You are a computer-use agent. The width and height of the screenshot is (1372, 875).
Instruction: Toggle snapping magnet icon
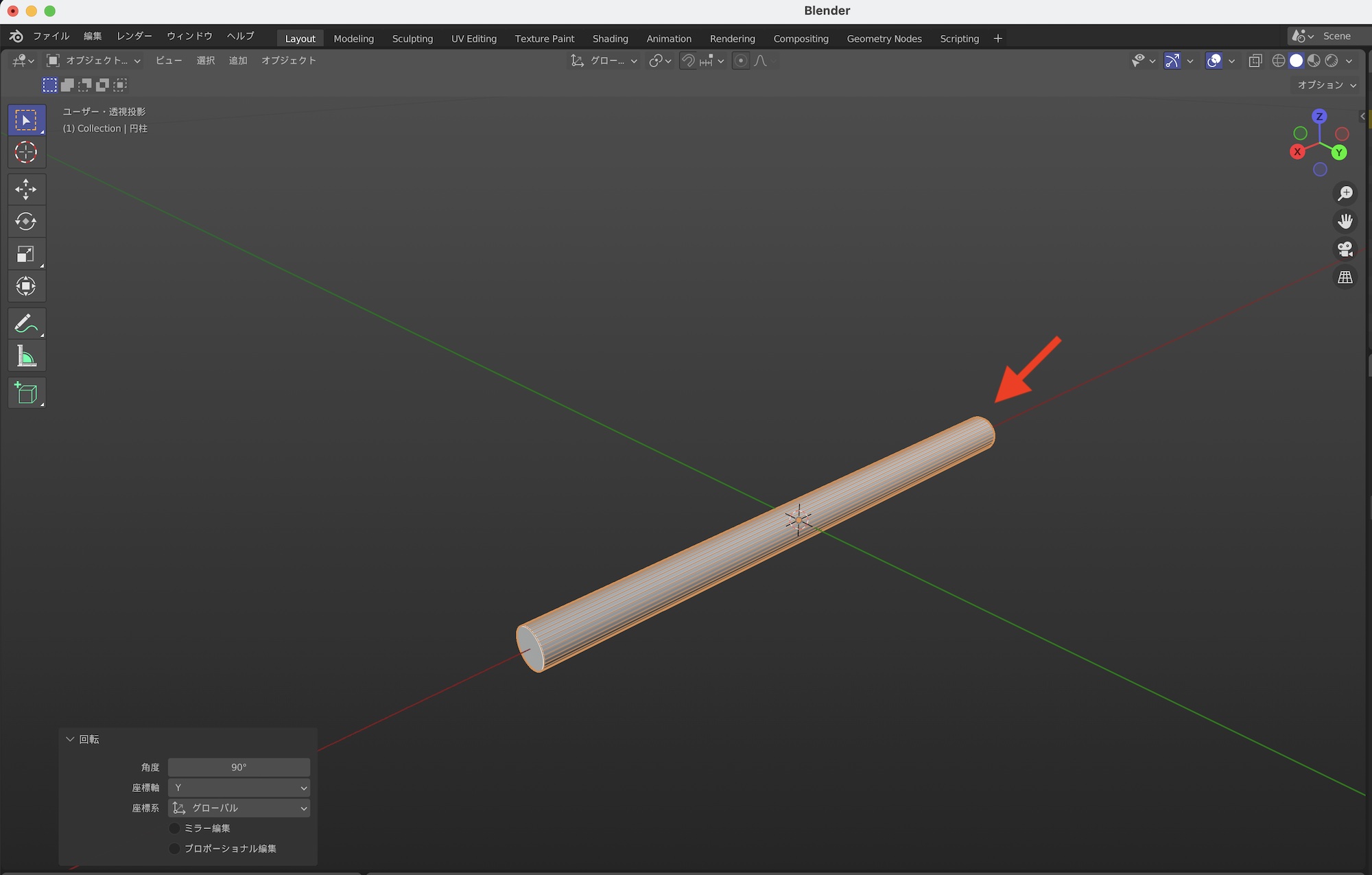(688, 61)
